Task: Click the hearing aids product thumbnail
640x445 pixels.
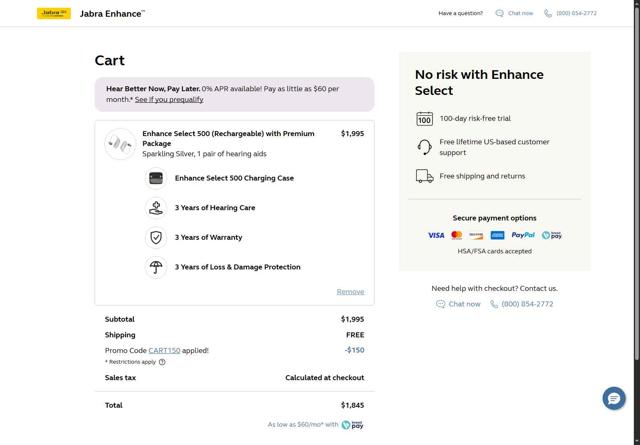Action: click(x=120, y=144)
